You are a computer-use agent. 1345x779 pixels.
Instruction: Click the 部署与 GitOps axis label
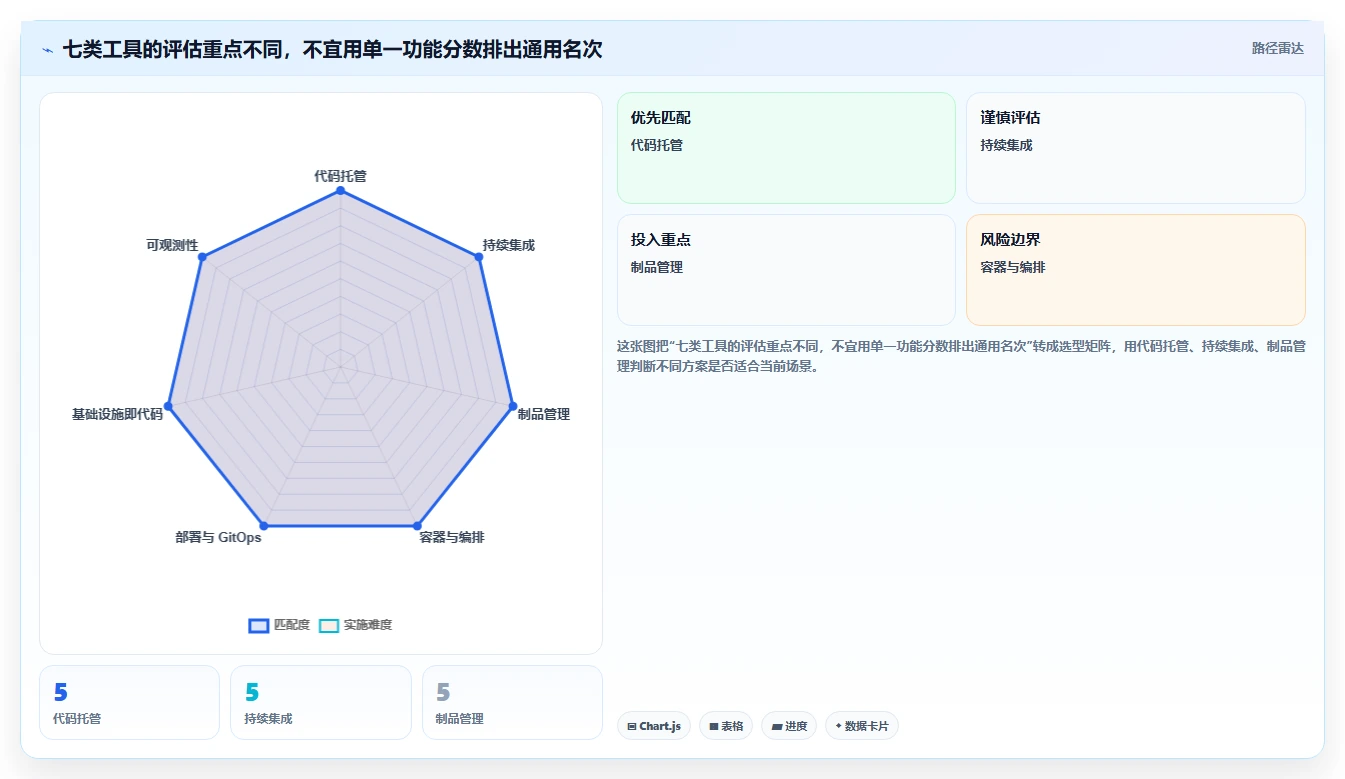coord(218,538)
